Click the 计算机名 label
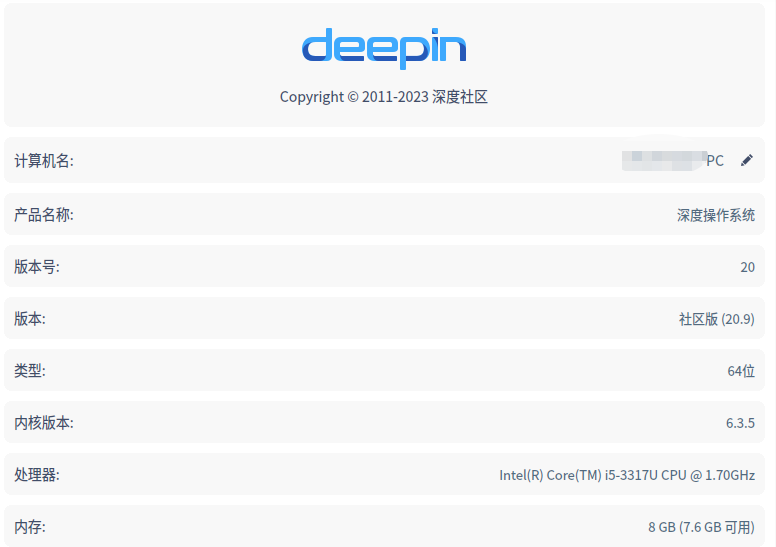The height and width of the screenshot is (547, 776). (44, 161)
